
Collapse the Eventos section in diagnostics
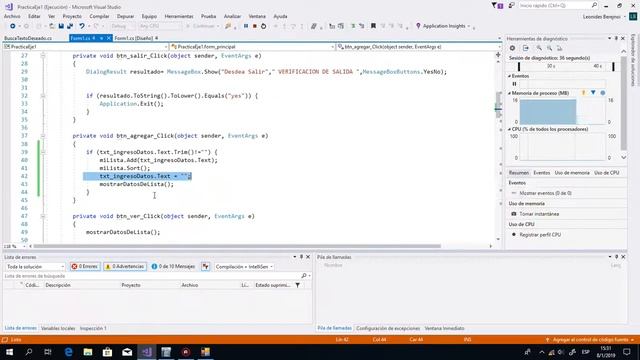[509, 76]
